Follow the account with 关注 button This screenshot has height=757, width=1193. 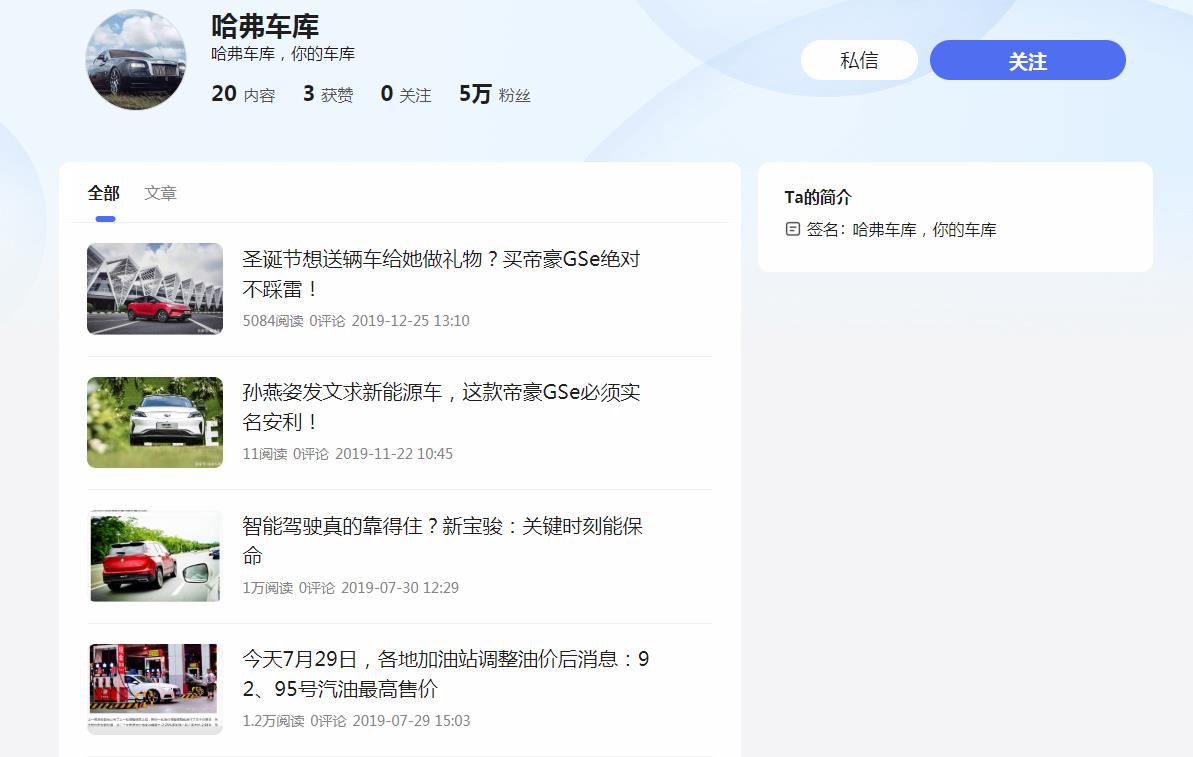pyautogui.click(x=1027, y=60)
